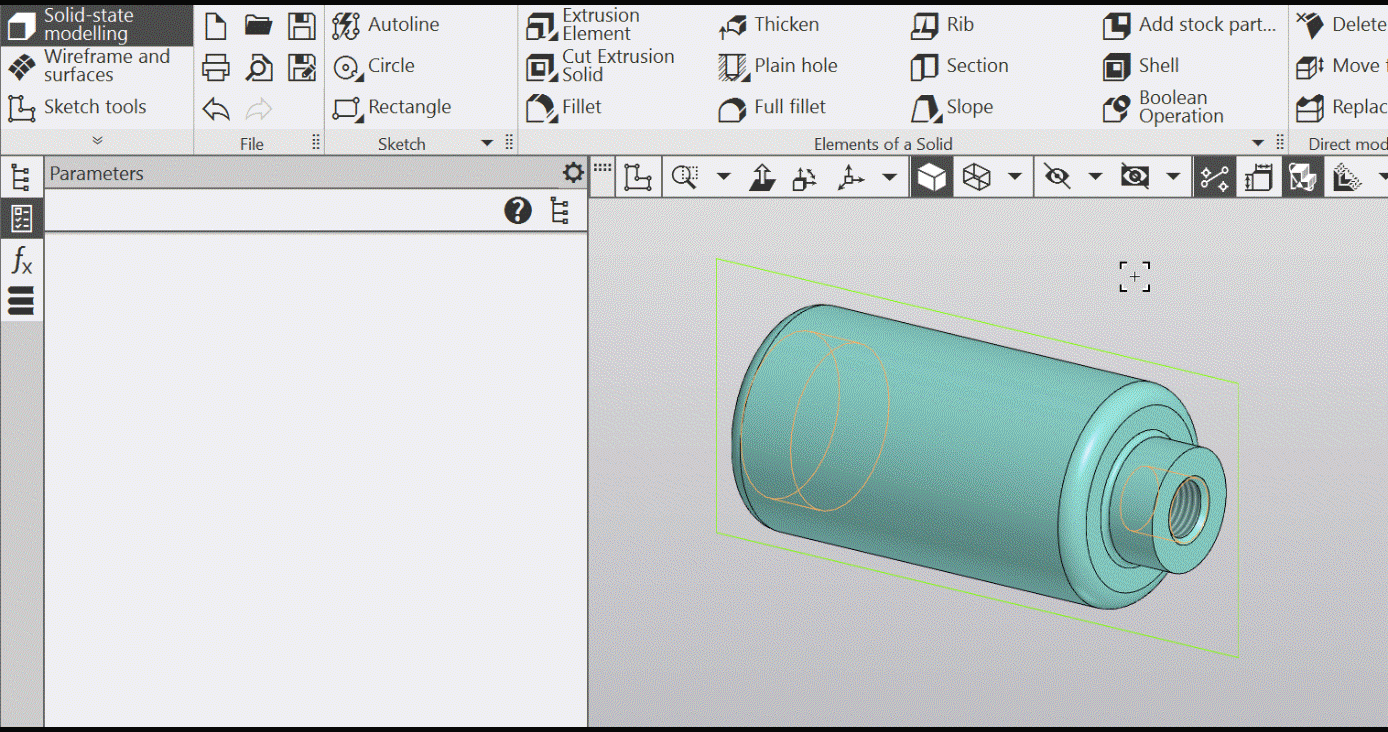Click the Autoline sketch tool
This screenshot has height=732, width=1388.
[x=385, y=25]
